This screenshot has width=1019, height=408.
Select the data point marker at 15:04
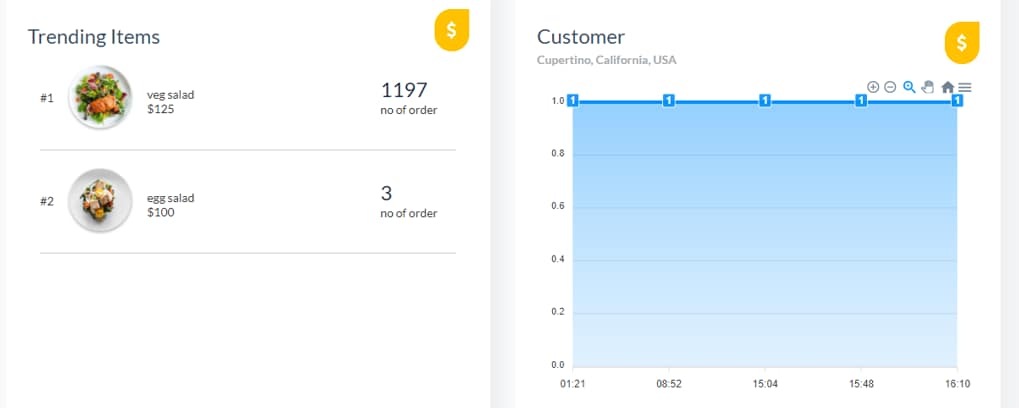tap(764, 100)
